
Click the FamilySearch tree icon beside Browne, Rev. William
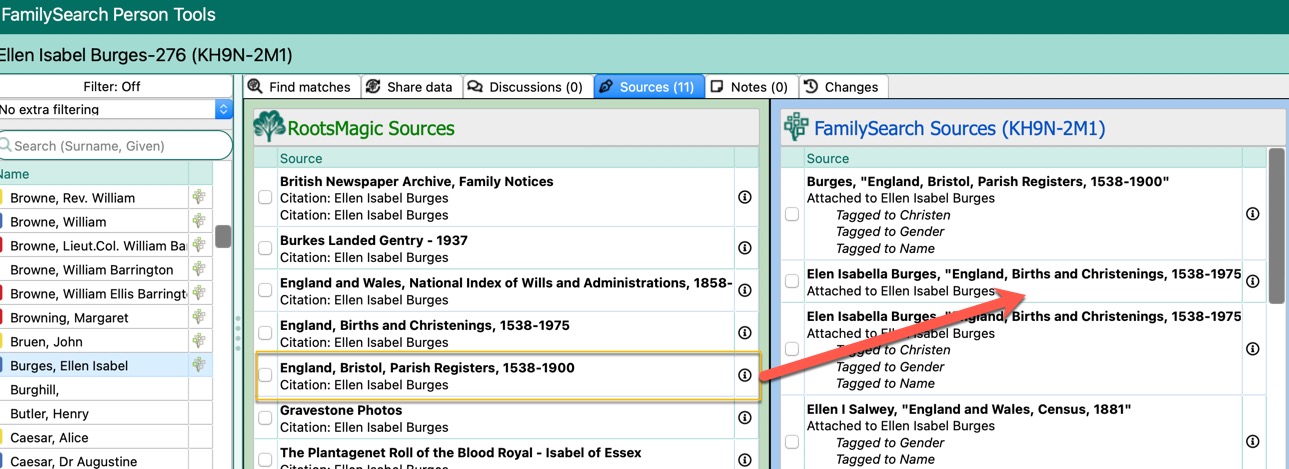200,198
